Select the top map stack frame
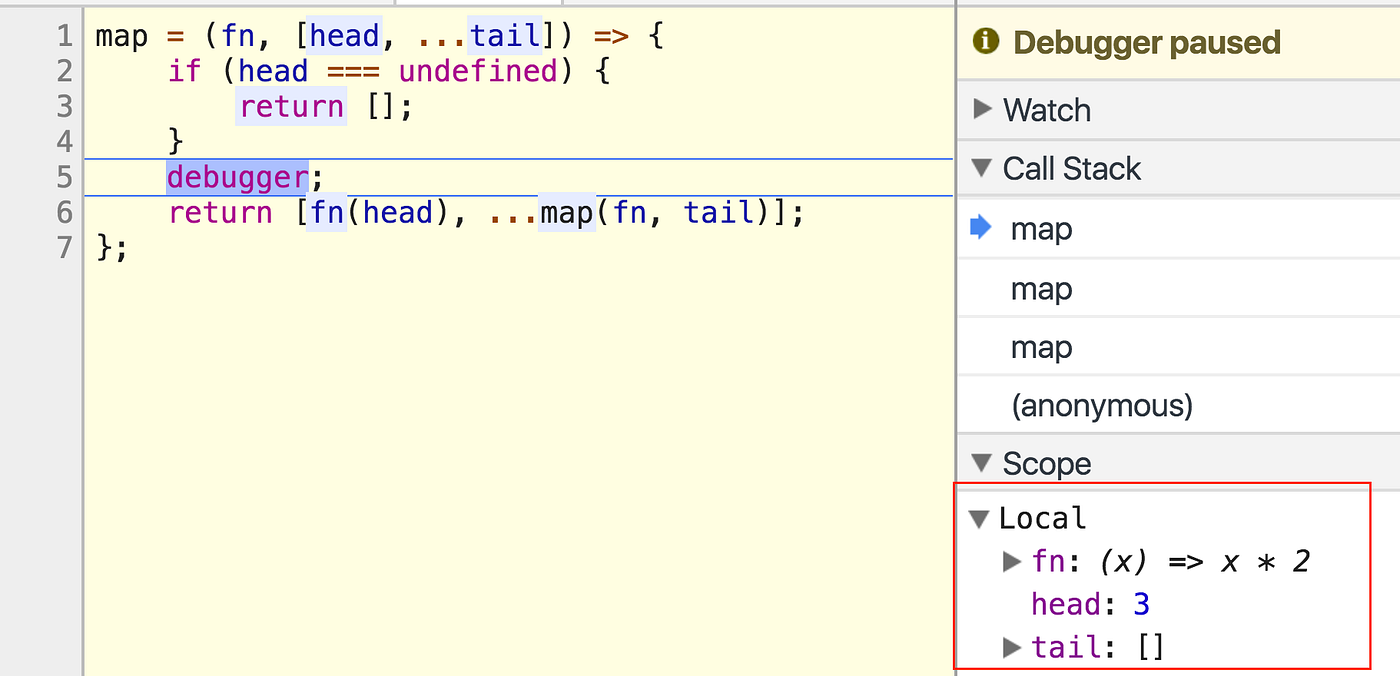Viewport: 1400px width, 676px height. 1042,228
